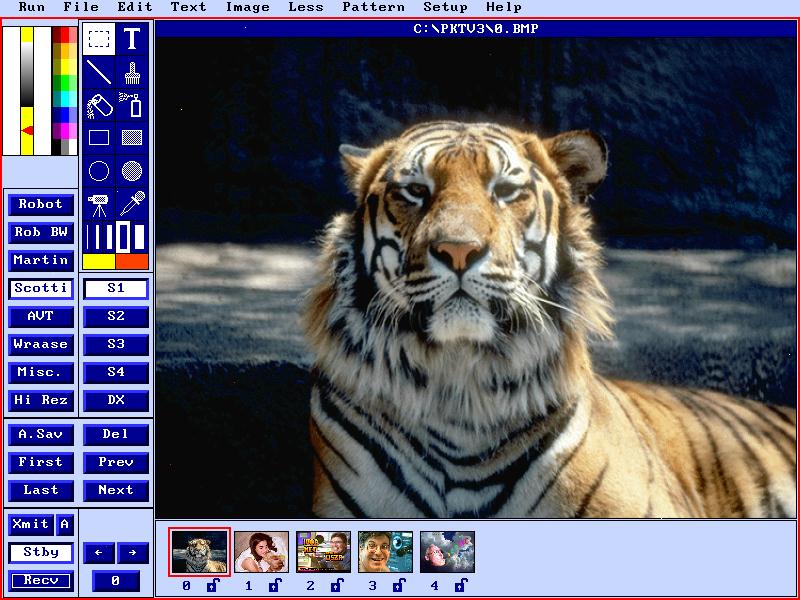Image resolution: width=800 pixels, height=600 pixels.
Task: Pick the orange-red background color swatch
Action: (x=132, y=262)
